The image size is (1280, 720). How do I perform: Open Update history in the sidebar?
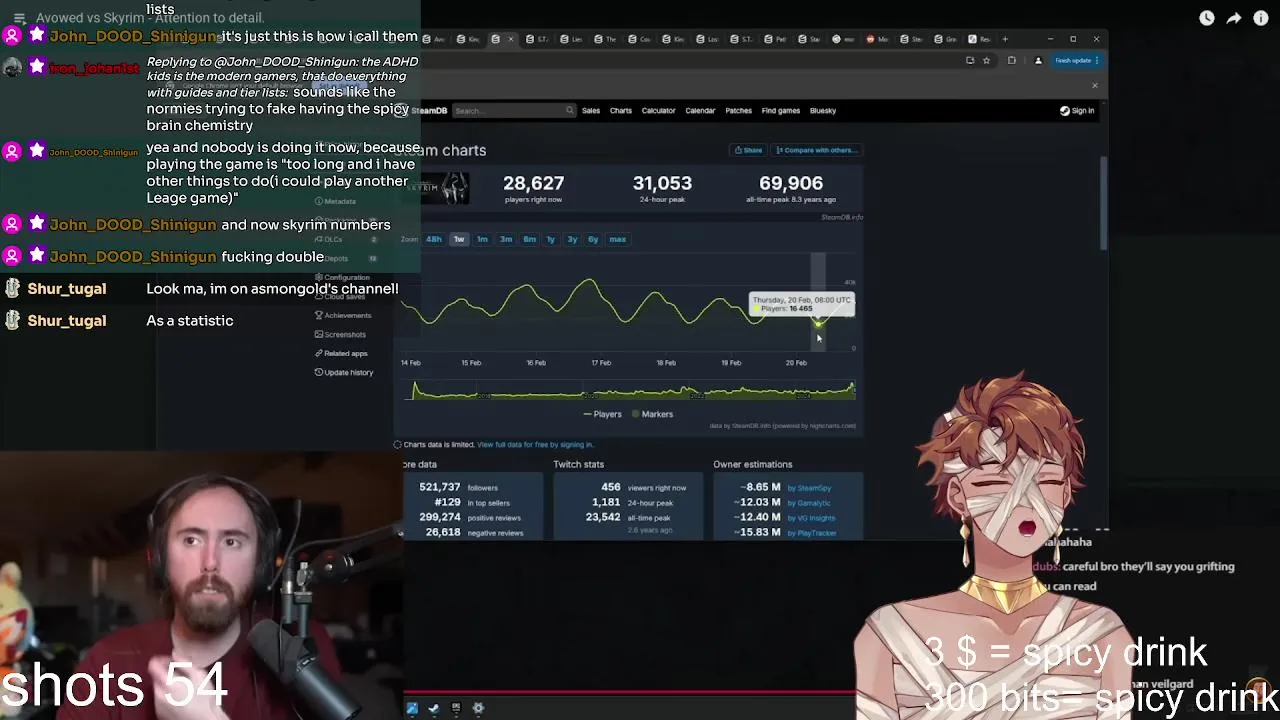click(x=344, y=372)
